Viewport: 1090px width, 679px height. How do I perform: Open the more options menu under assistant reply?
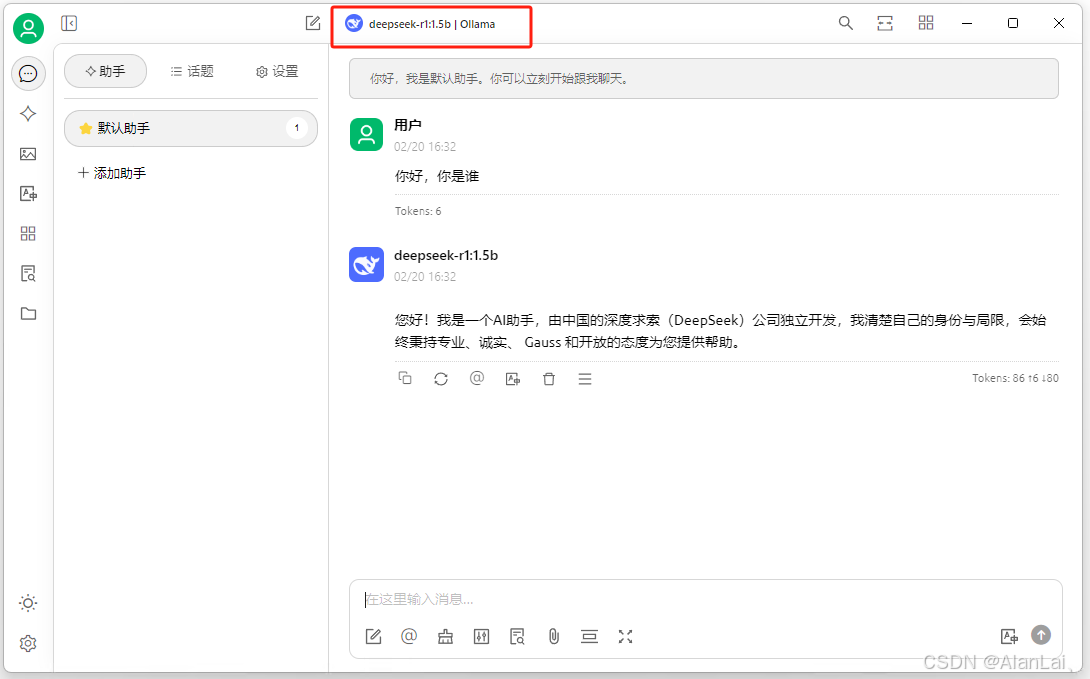pyautogui.click(x=585, y=378)
